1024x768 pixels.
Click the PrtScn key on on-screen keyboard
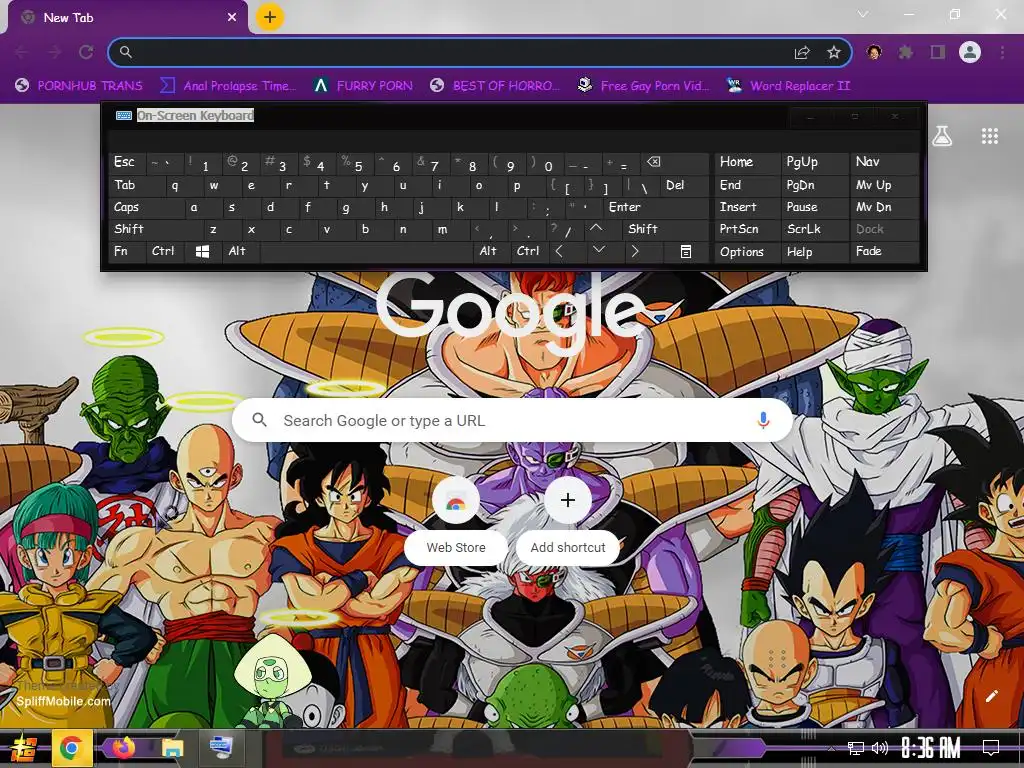747,229
